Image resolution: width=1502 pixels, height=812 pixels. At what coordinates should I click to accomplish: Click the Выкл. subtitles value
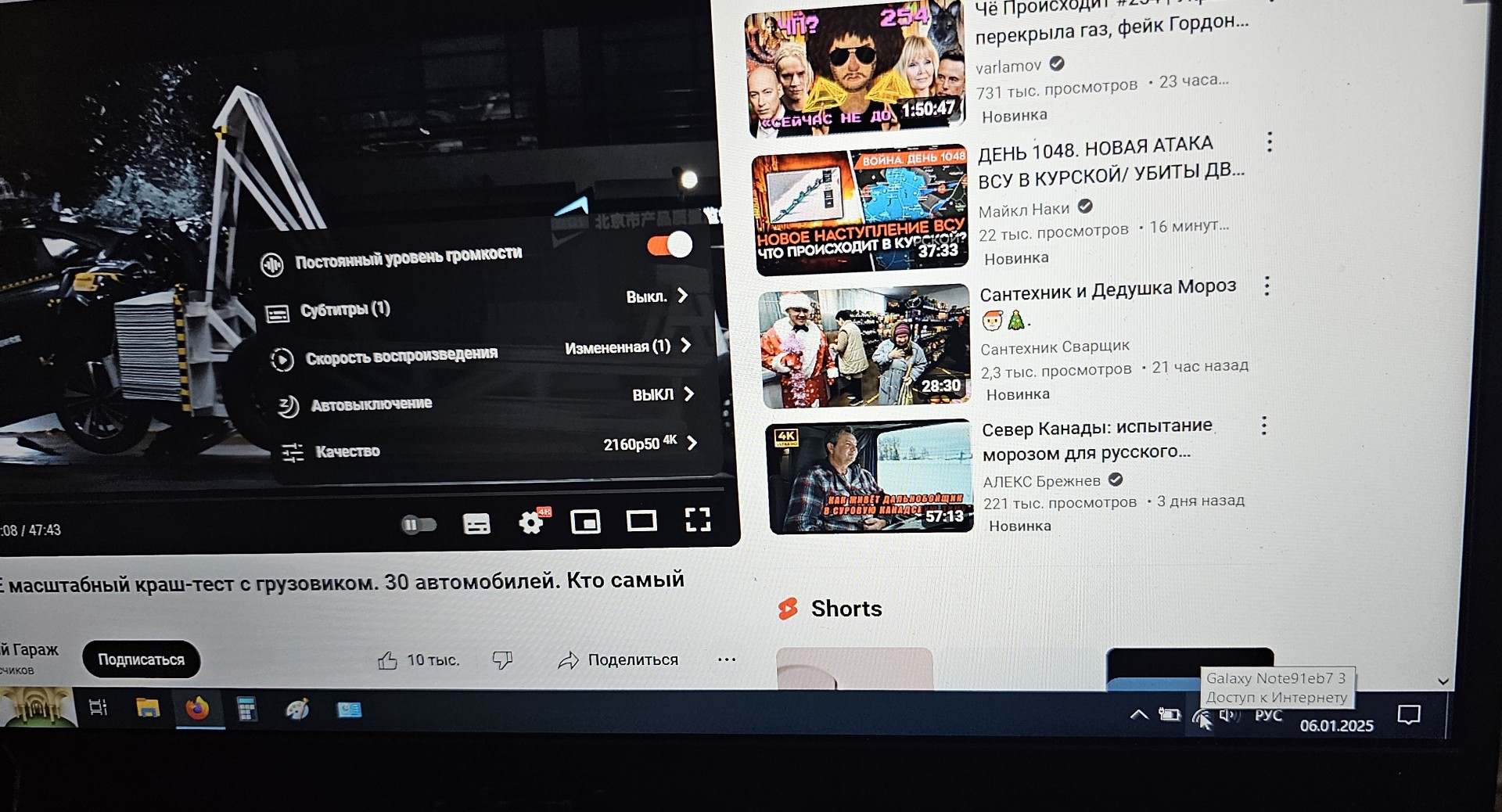pos(647,297)
